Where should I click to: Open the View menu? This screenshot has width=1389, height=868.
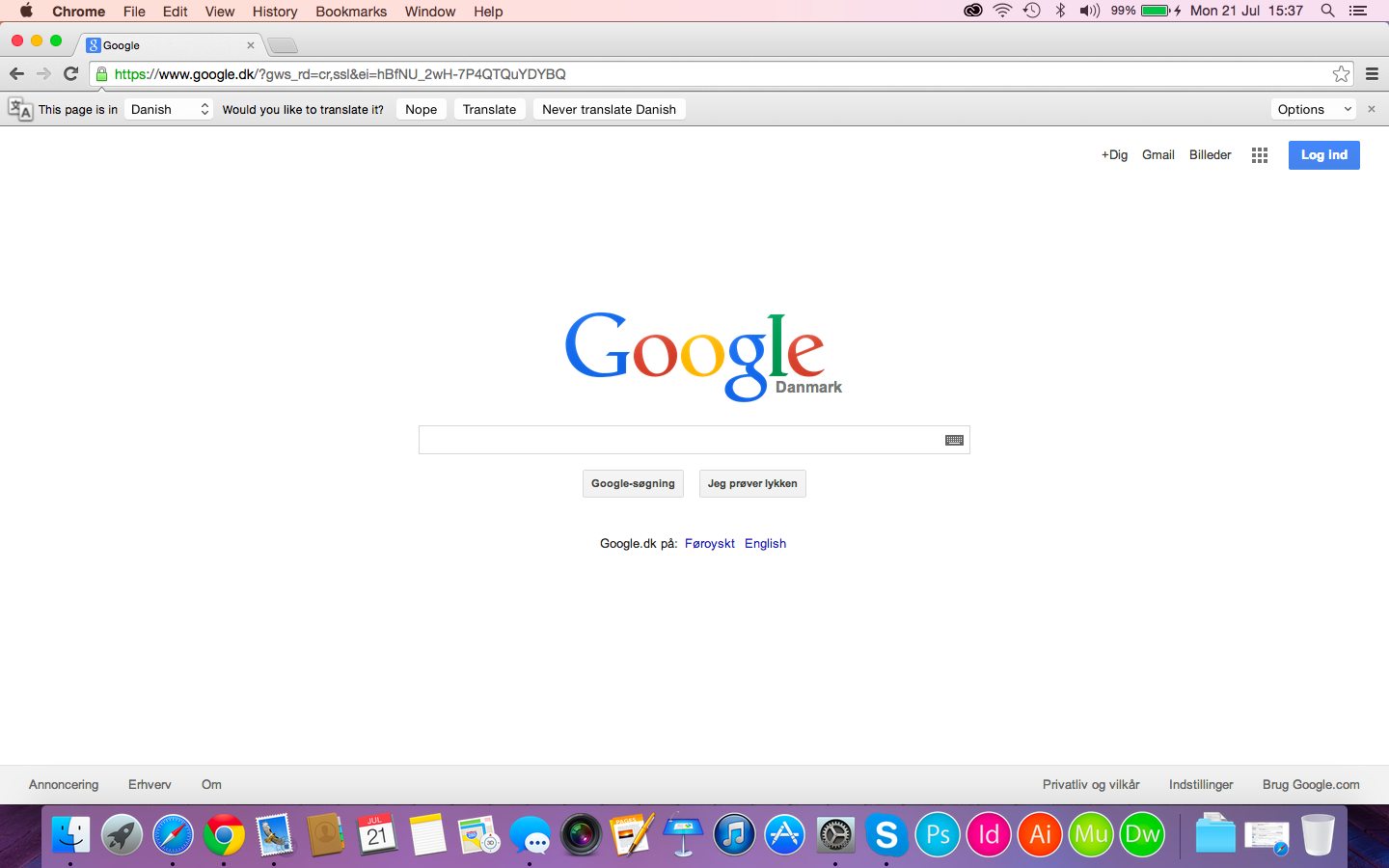tap(219, 12)
